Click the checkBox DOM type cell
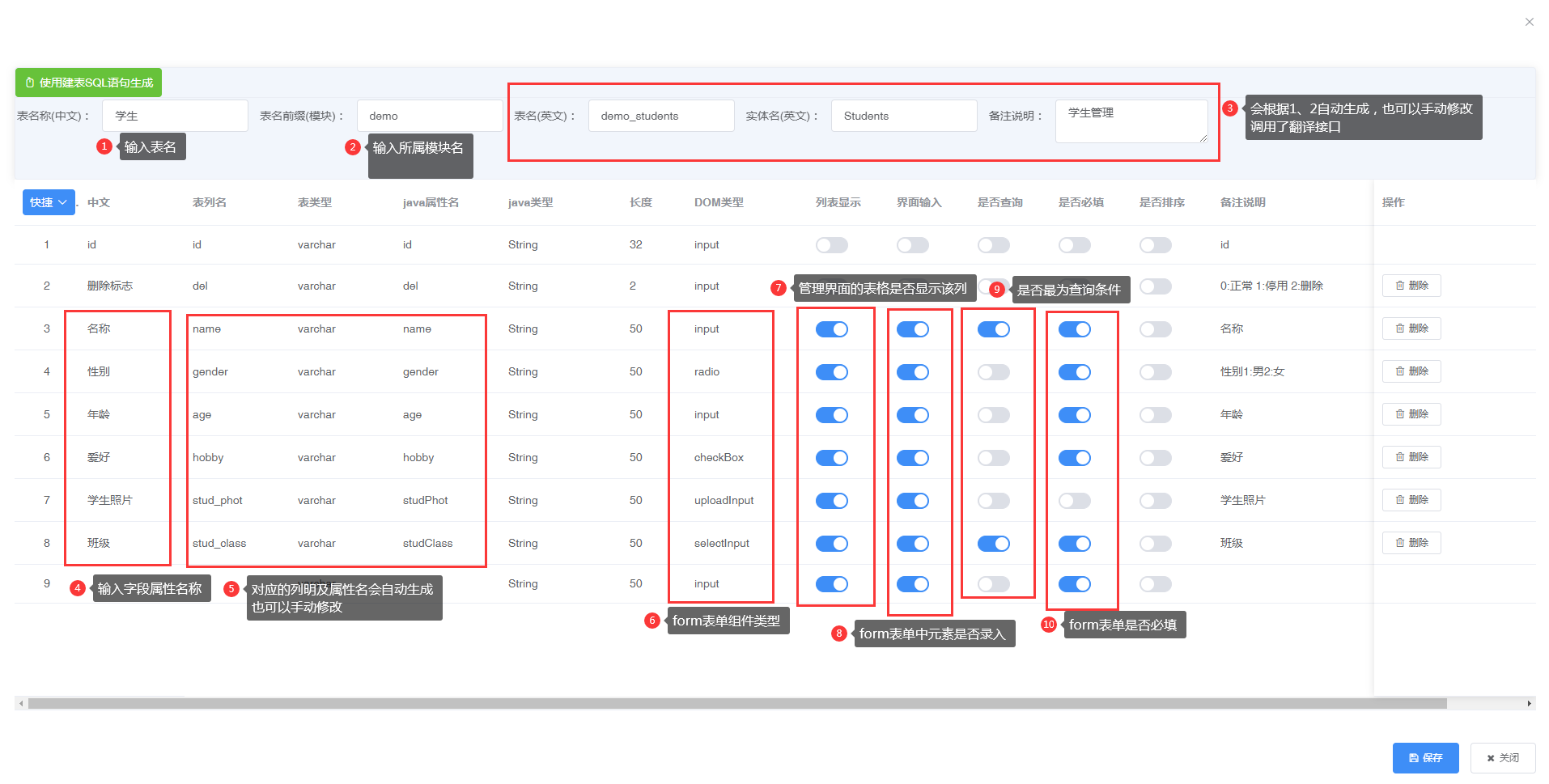Screen dimensions: 1549x784 (x=719, y=458)
